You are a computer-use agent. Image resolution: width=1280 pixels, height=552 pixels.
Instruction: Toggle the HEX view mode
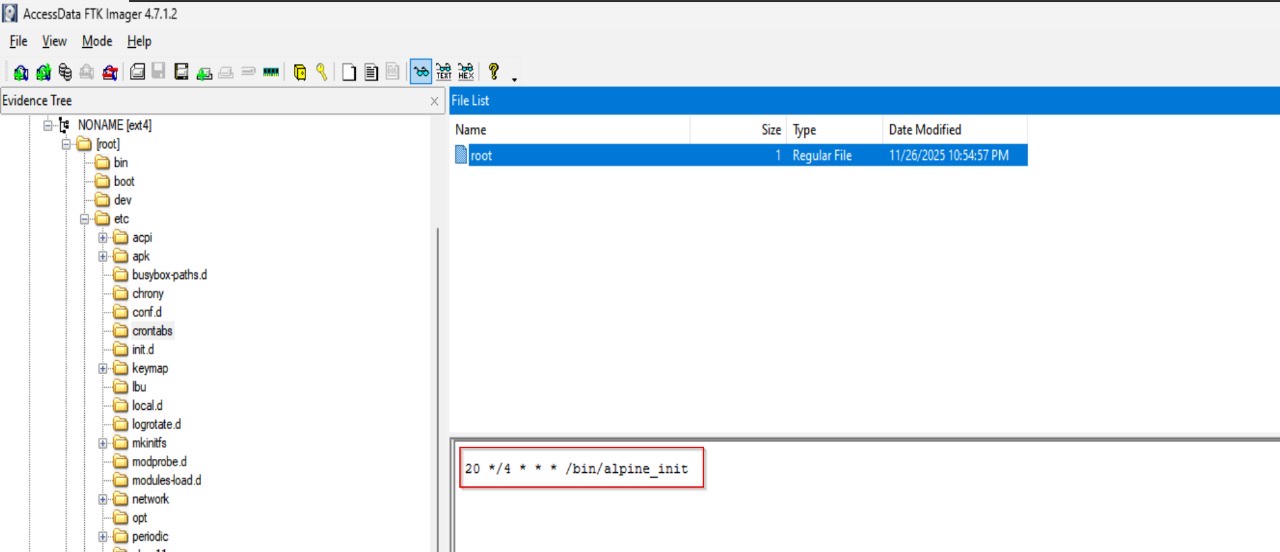point(466,72)
